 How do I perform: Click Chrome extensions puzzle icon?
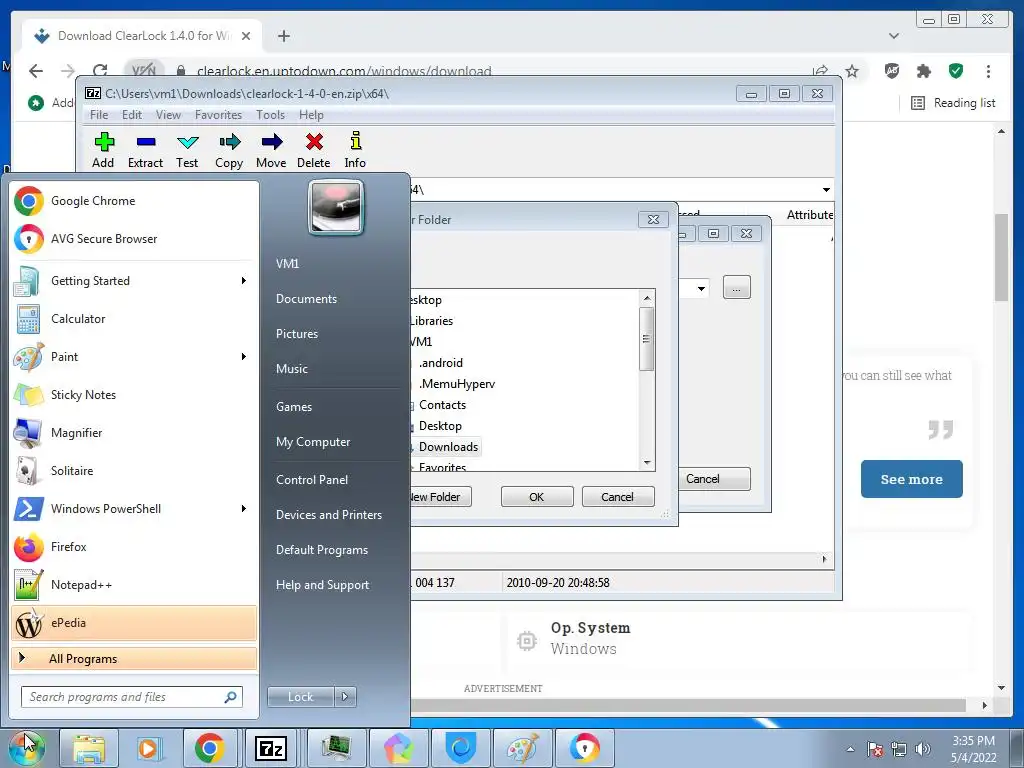coord(923,71)
